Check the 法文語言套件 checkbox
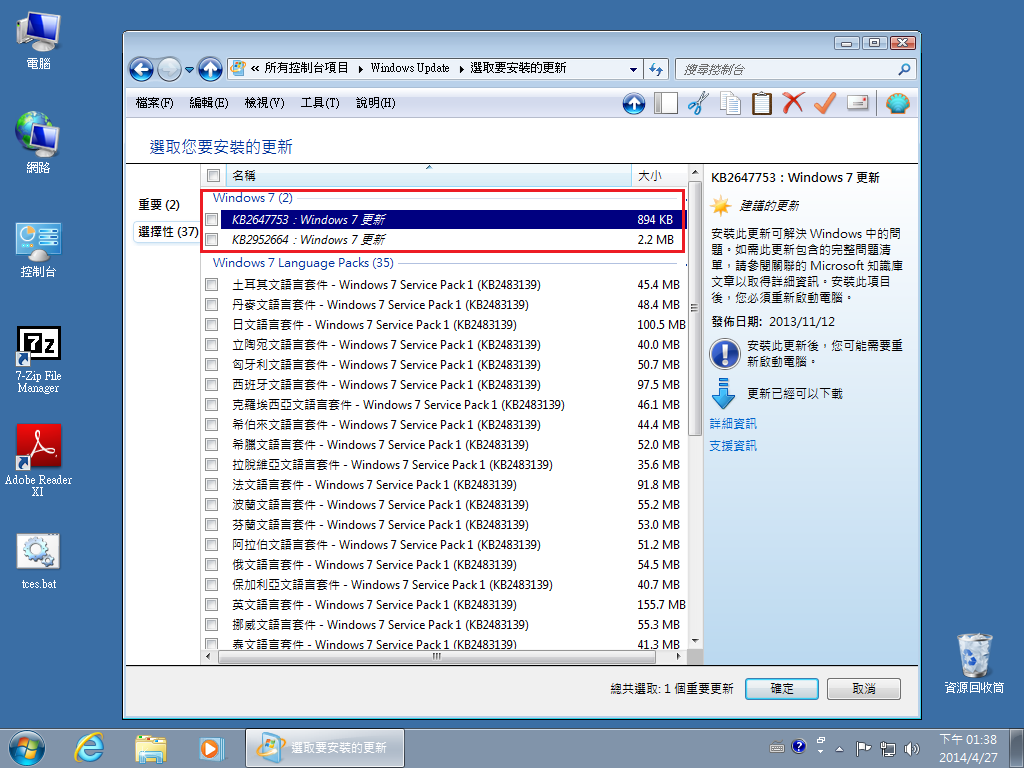 (x=212, y=485)
